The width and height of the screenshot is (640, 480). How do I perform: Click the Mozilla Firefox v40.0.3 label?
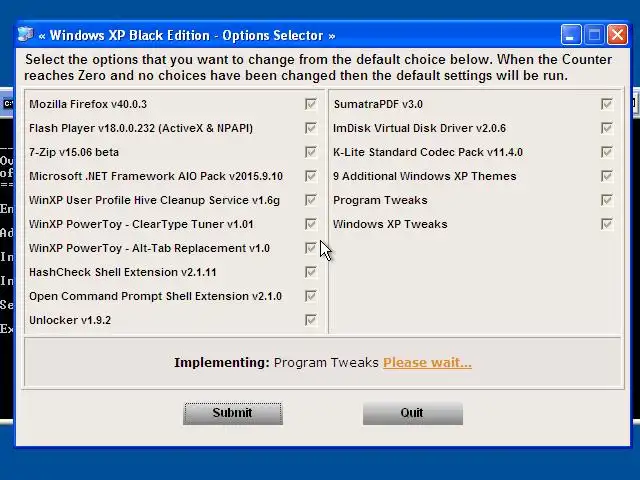[x=88, y=104]
